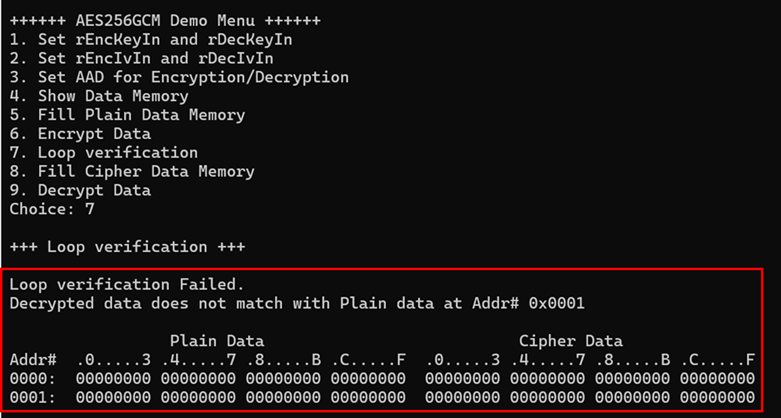Select the Show Data Memory menu line

99,96
